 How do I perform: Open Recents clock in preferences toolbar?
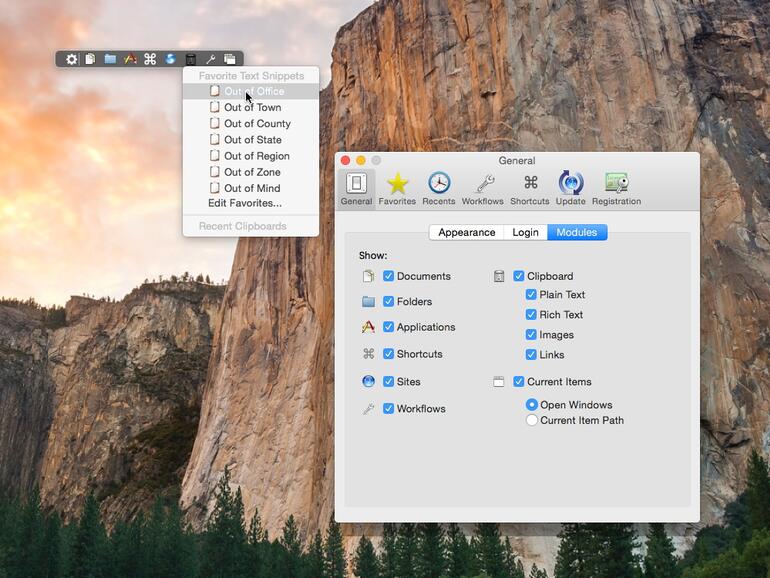tap(439, 187)
